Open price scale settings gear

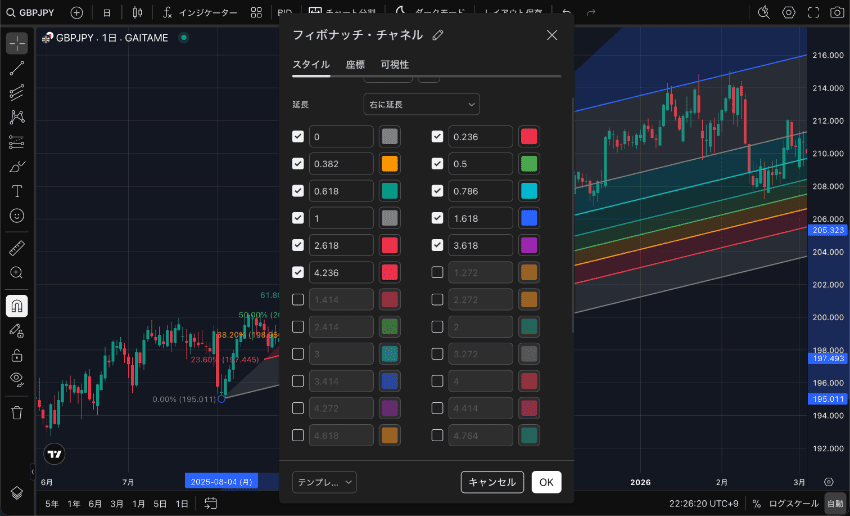(x=828, y=482)
